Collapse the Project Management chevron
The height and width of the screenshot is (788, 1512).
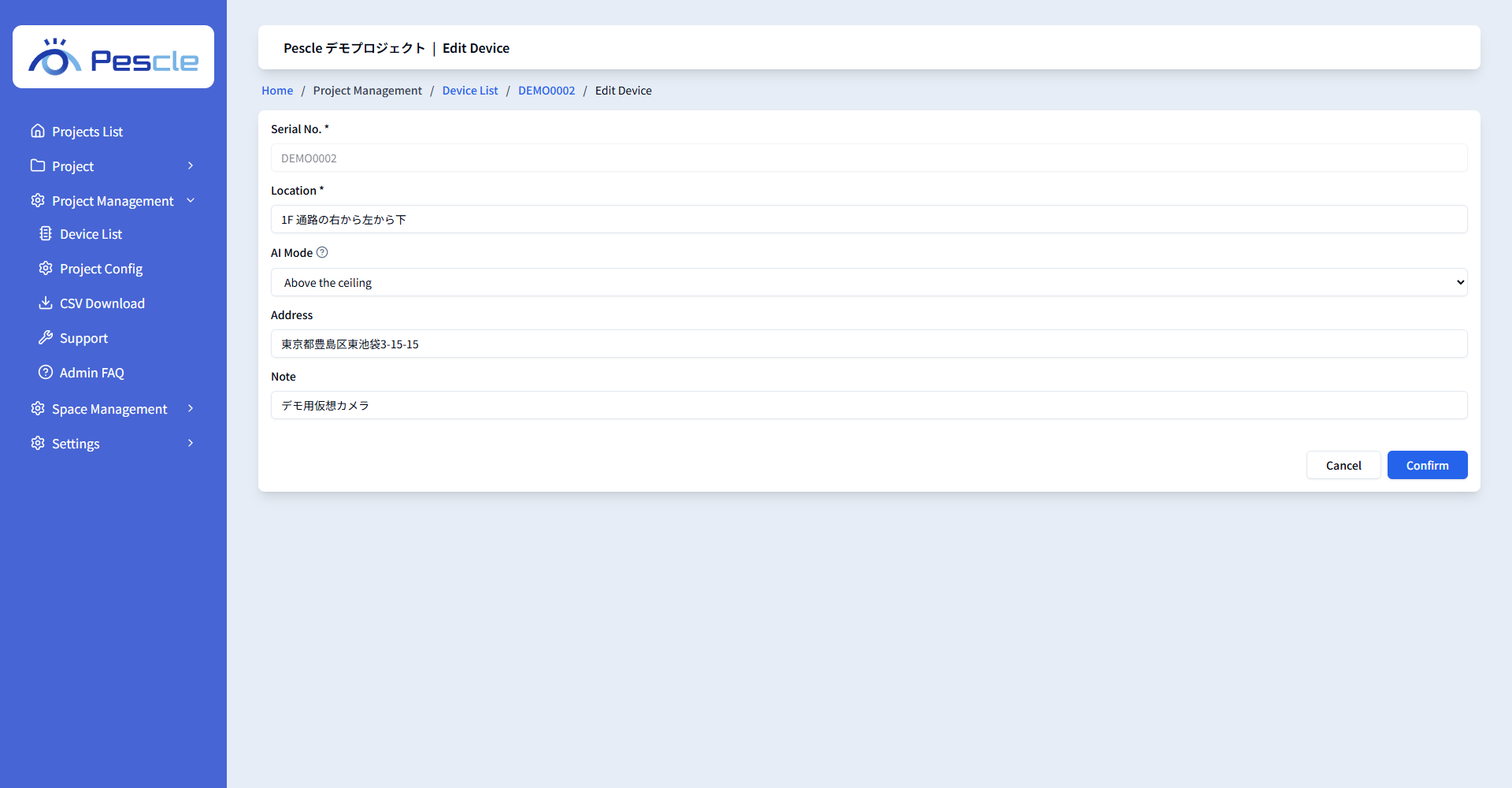pyautogui.click(x=191, y=200)
